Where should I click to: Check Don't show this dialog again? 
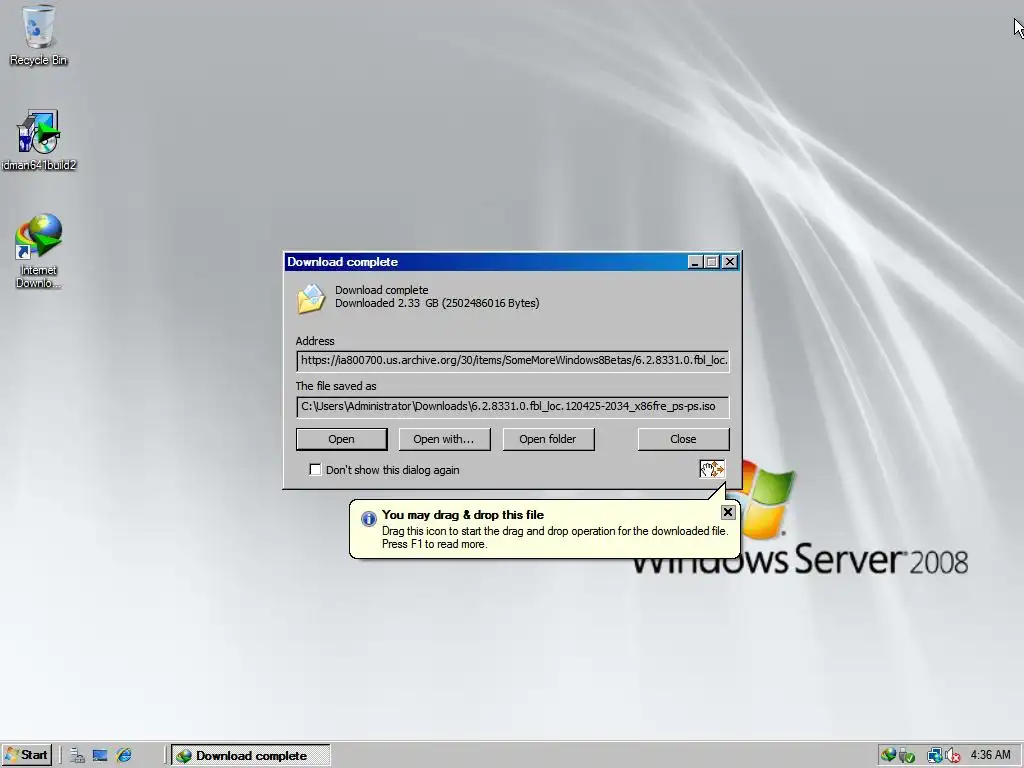pyautogui.click(x=315, y=470)
